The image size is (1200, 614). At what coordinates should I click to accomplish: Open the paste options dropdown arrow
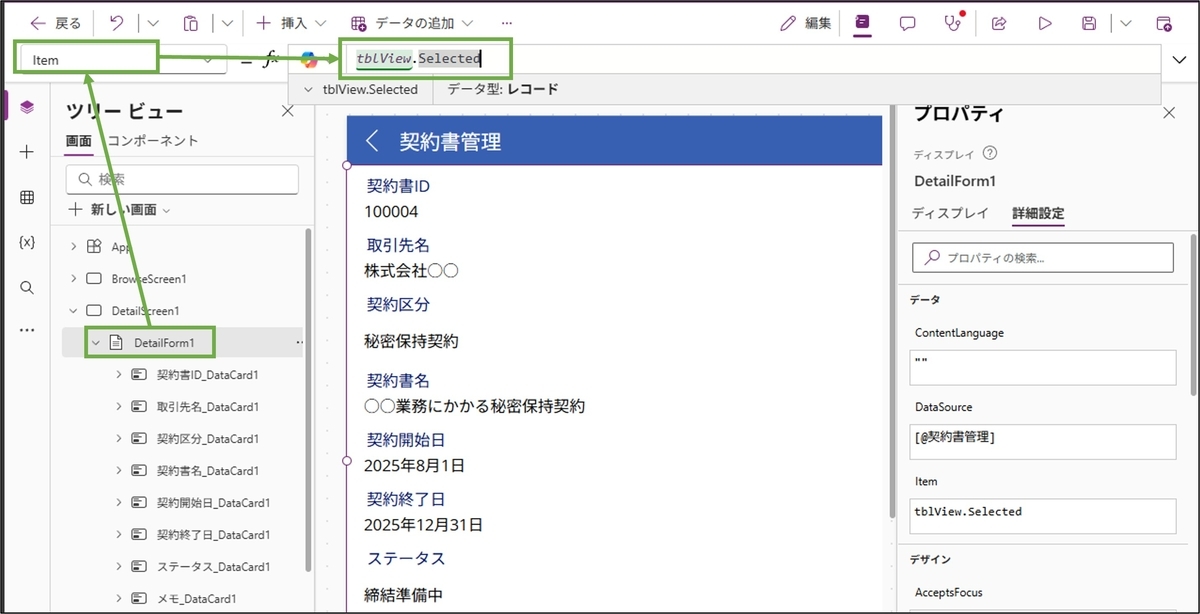[227, 22]
